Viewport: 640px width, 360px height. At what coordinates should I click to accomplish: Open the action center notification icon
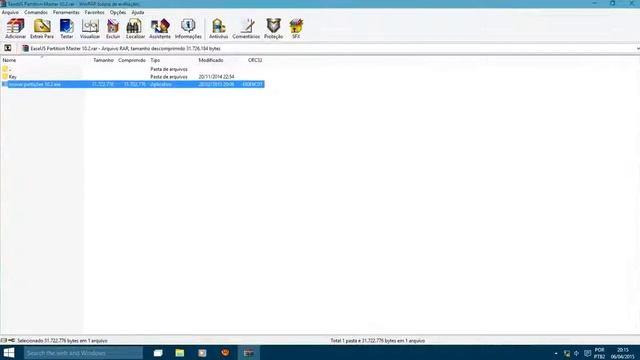click(x=587, y=353)
